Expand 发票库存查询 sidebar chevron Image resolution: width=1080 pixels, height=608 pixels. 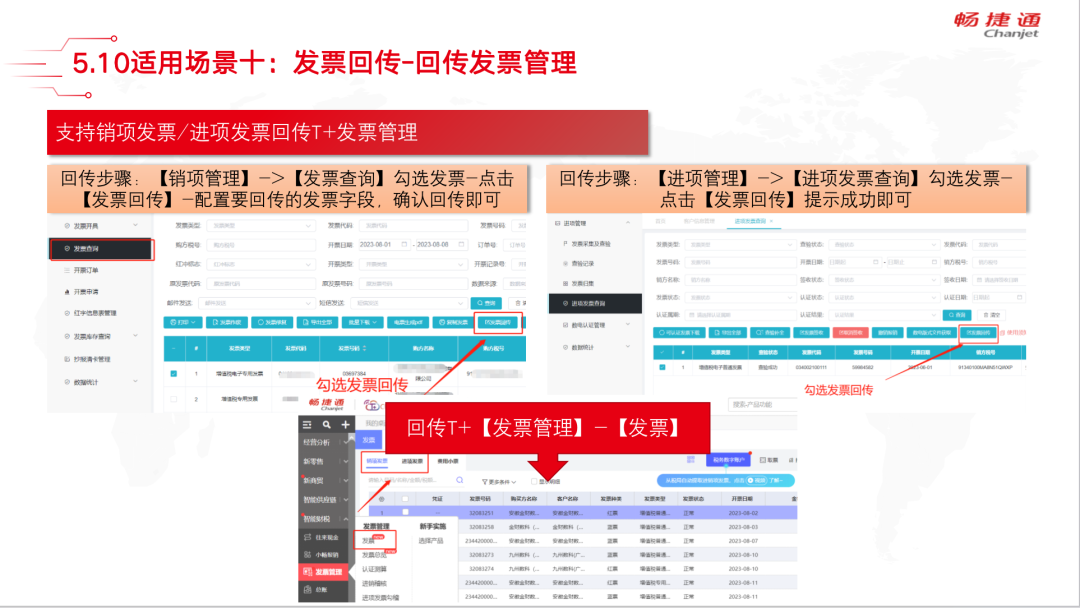tap(135, 336)
